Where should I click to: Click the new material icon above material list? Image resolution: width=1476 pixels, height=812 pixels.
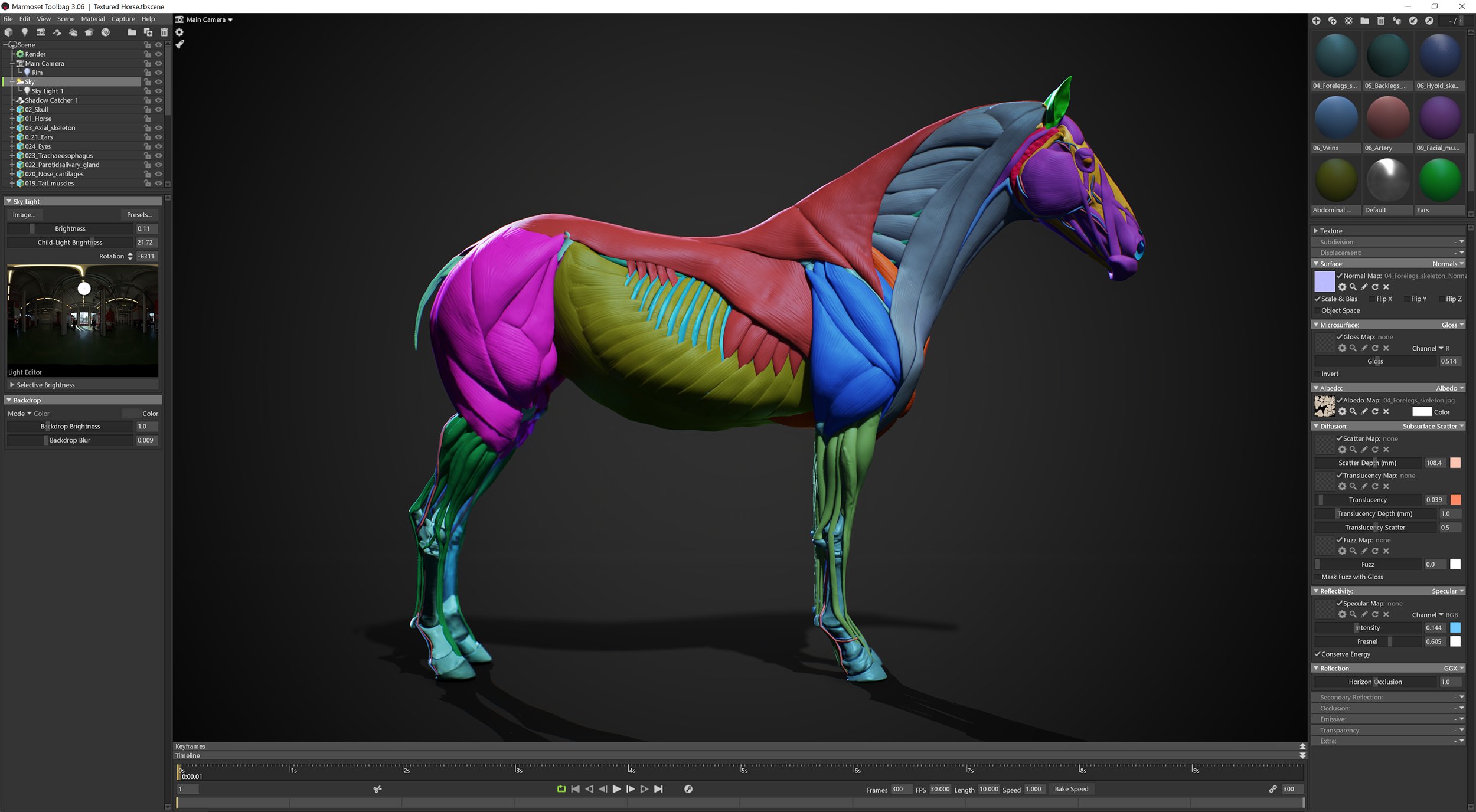click(1317, 21)
